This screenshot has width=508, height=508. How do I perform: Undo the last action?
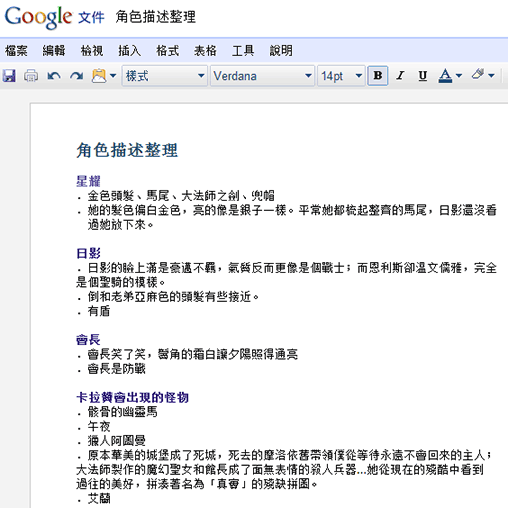pyautogui.click(x=54, y=76)
